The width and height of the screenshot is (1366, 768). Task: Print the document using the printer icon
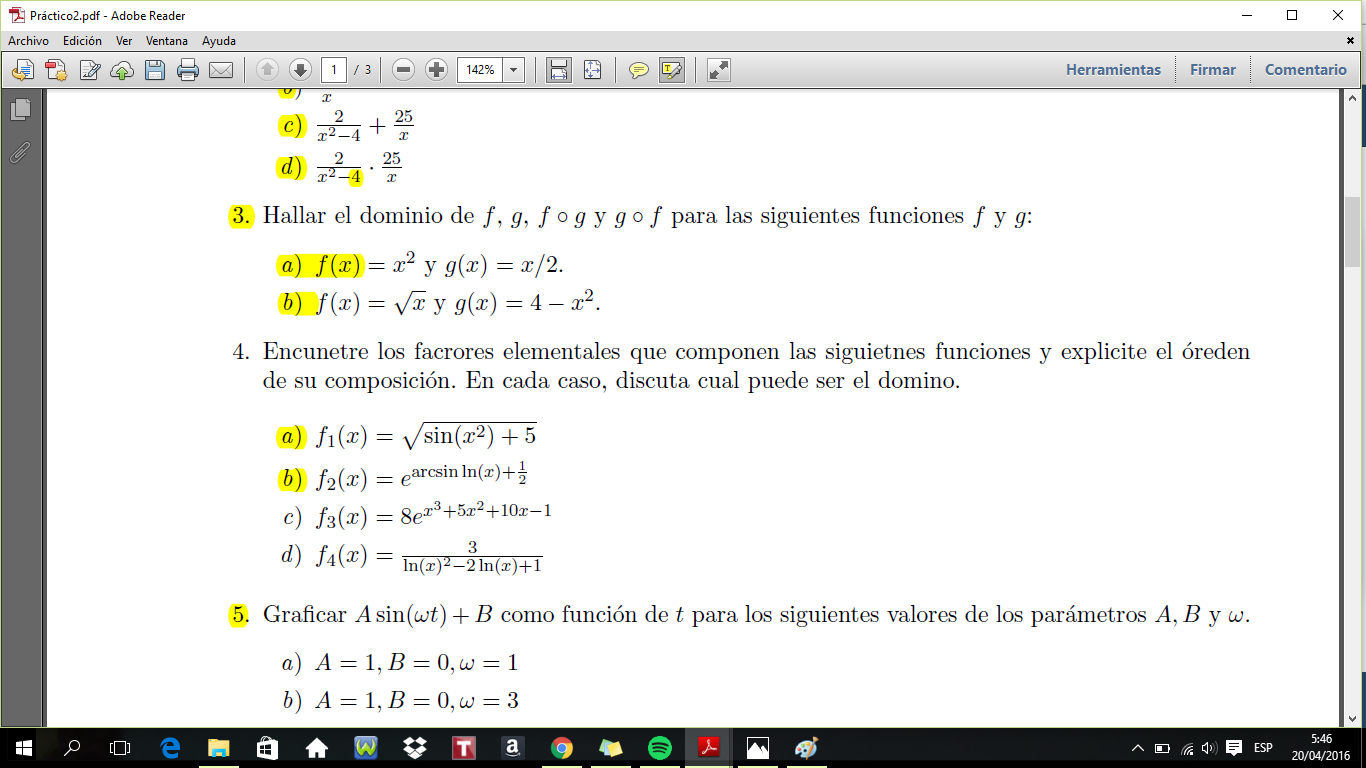click(188, 70)
